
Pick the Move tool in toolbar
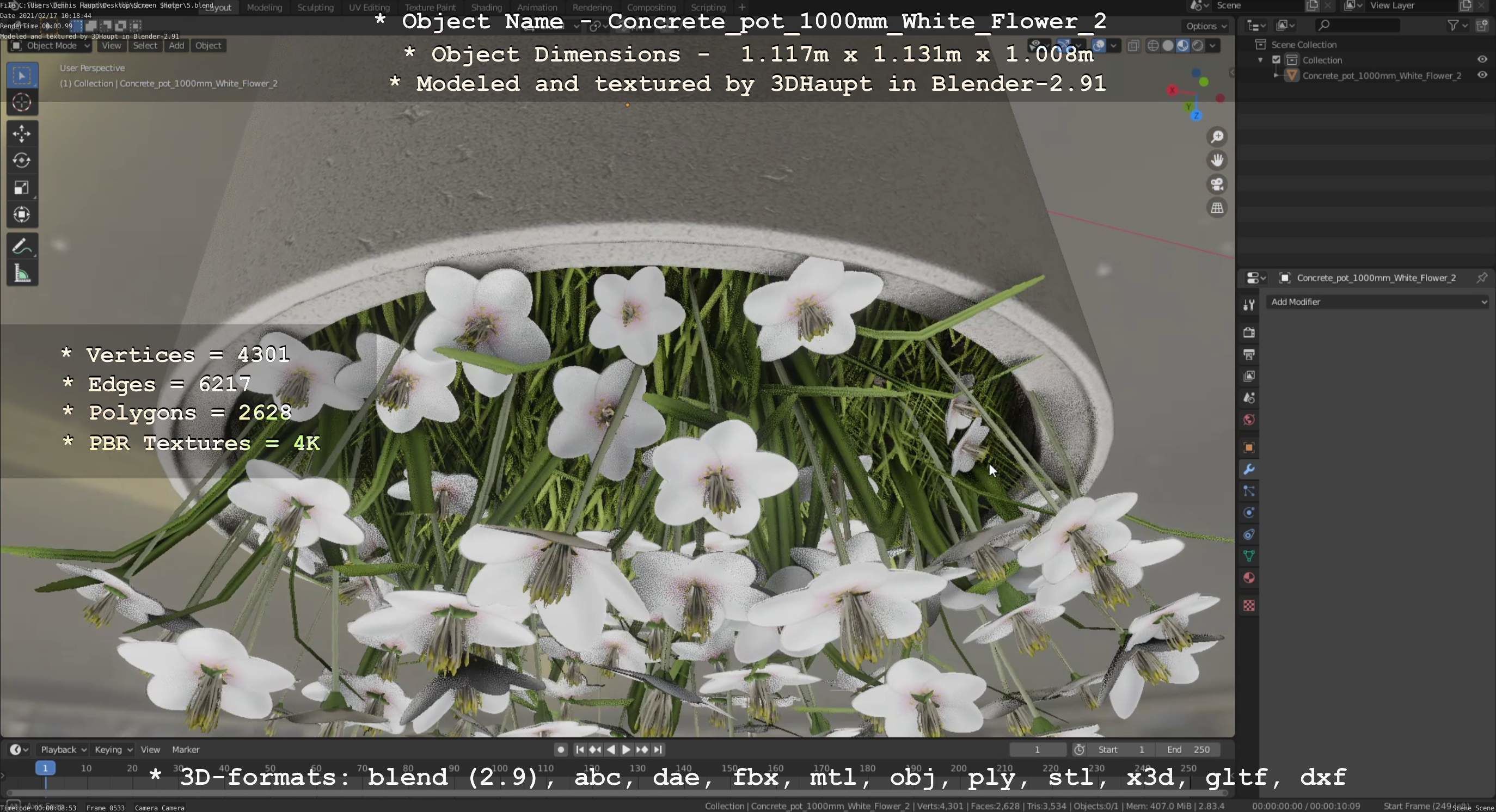22,133
